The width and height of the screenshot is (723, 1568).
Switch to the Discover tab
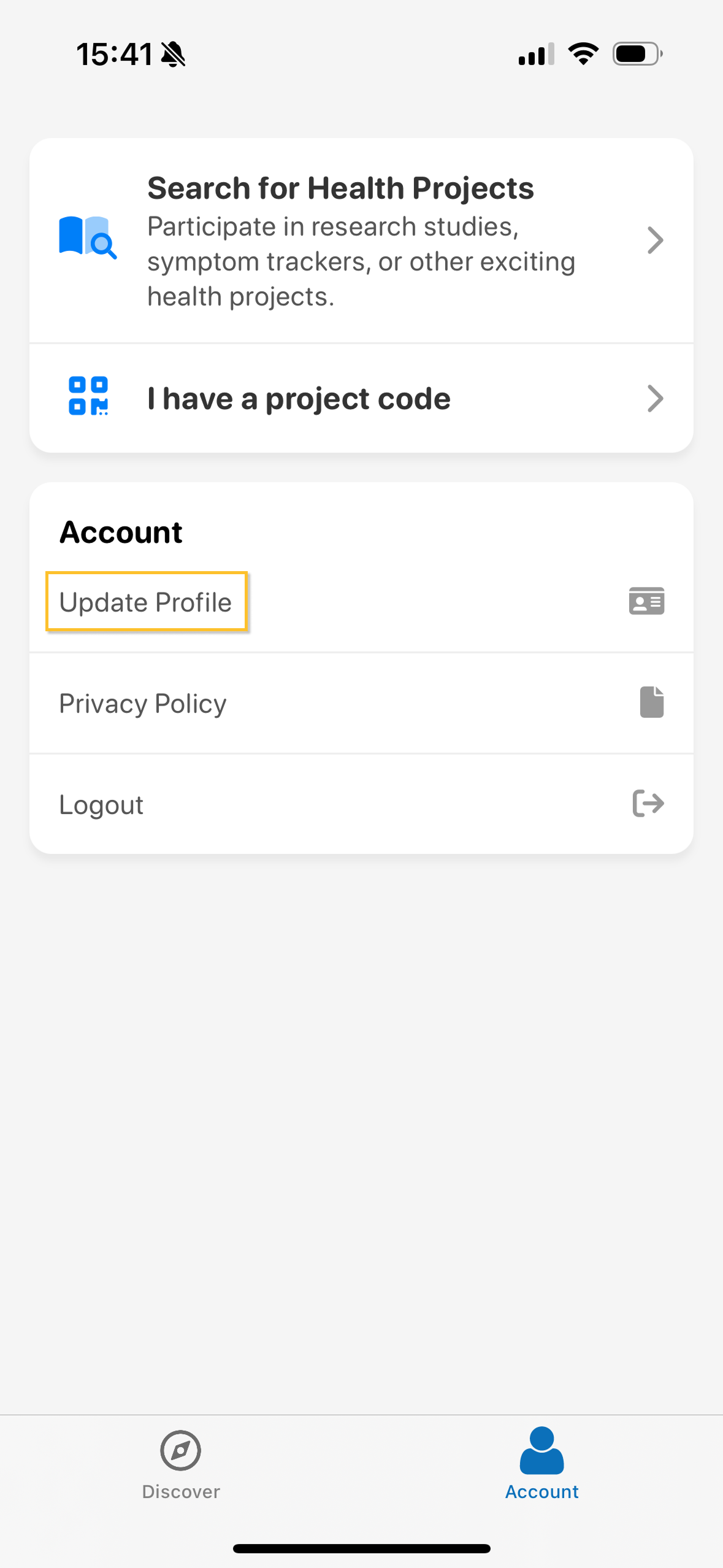click(x=180, y=1491)
